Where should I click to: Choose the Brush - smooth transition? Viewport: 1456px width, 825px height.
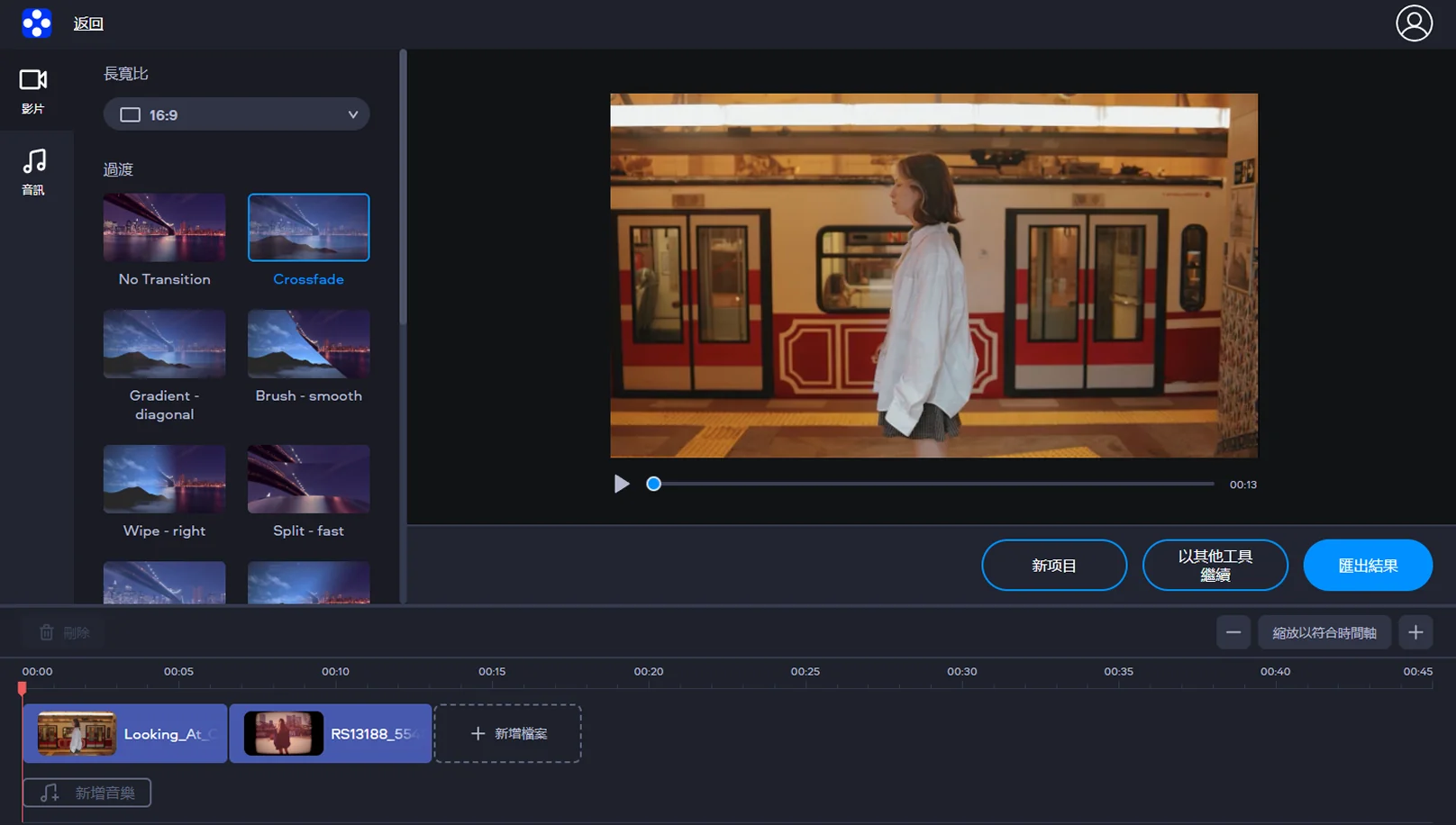[308, 344]
